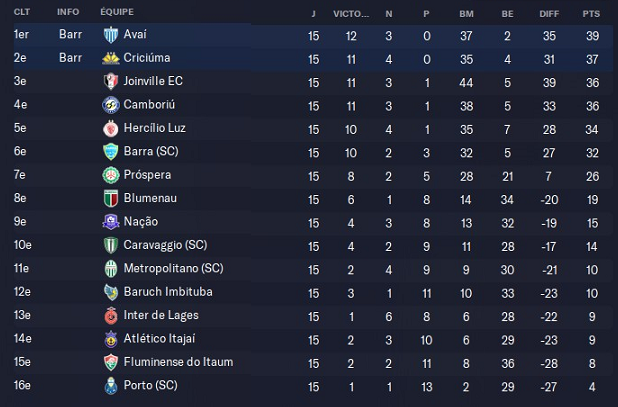This screenshot has width=618, height=407.
Task: Click the Criciúma club crest icon
Action: [x=111, y=58]
